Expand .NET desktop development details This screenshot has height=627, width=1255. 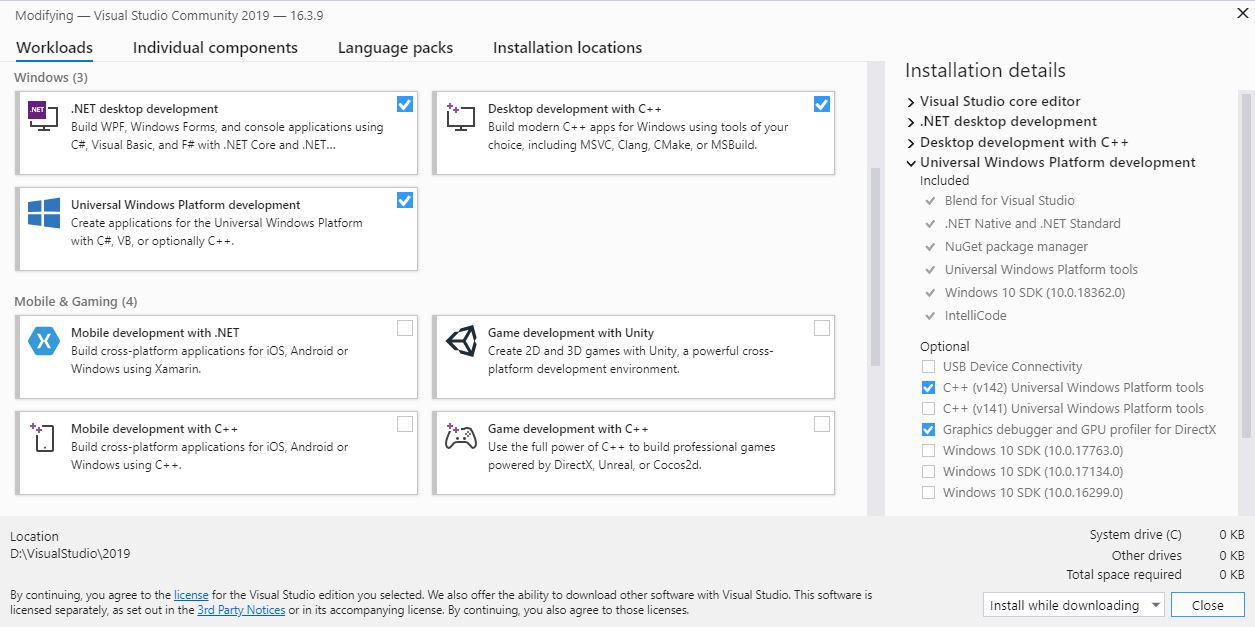point(911,122)
